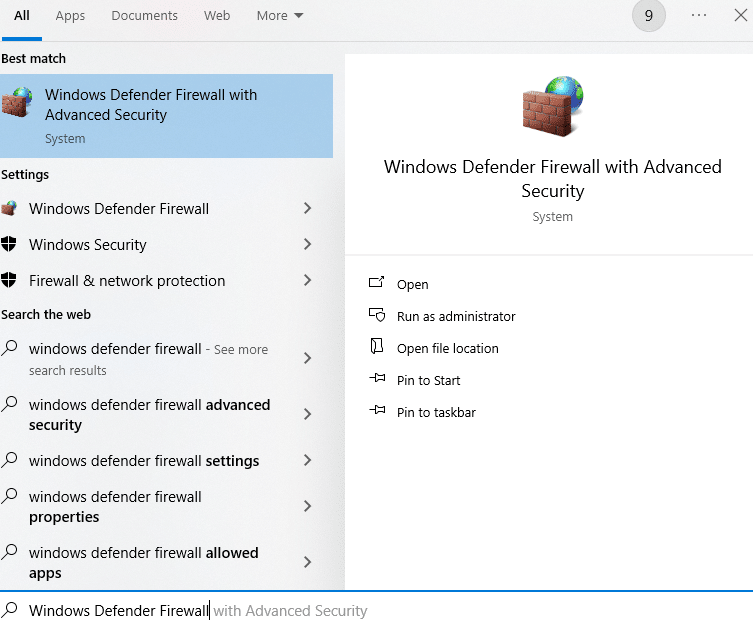Open the firewall brick icon in Best match
This screenshot has width=753, height=625.
coord(17,102)
